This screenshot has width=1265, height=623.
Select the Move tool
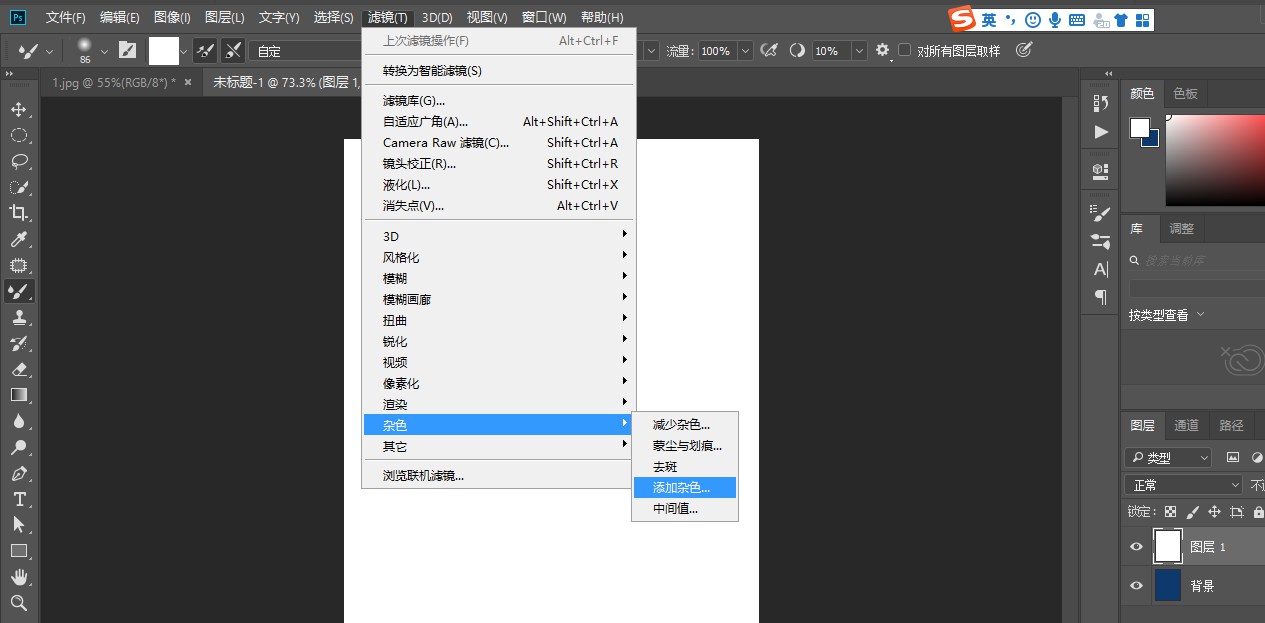point(20,108)
